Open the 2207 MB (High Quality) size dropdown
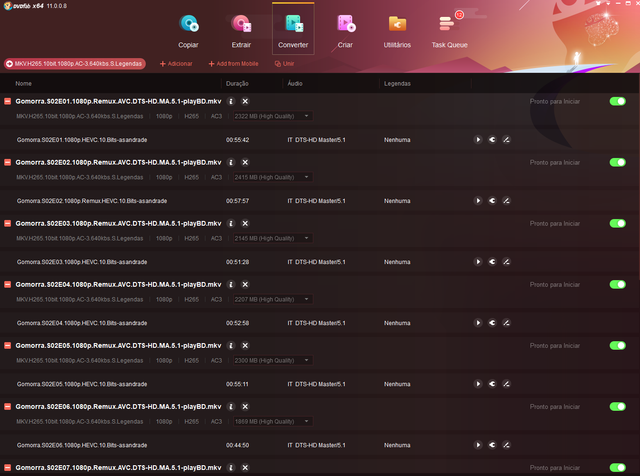Screen dimensions: 640x476 (x=273, y=299)
